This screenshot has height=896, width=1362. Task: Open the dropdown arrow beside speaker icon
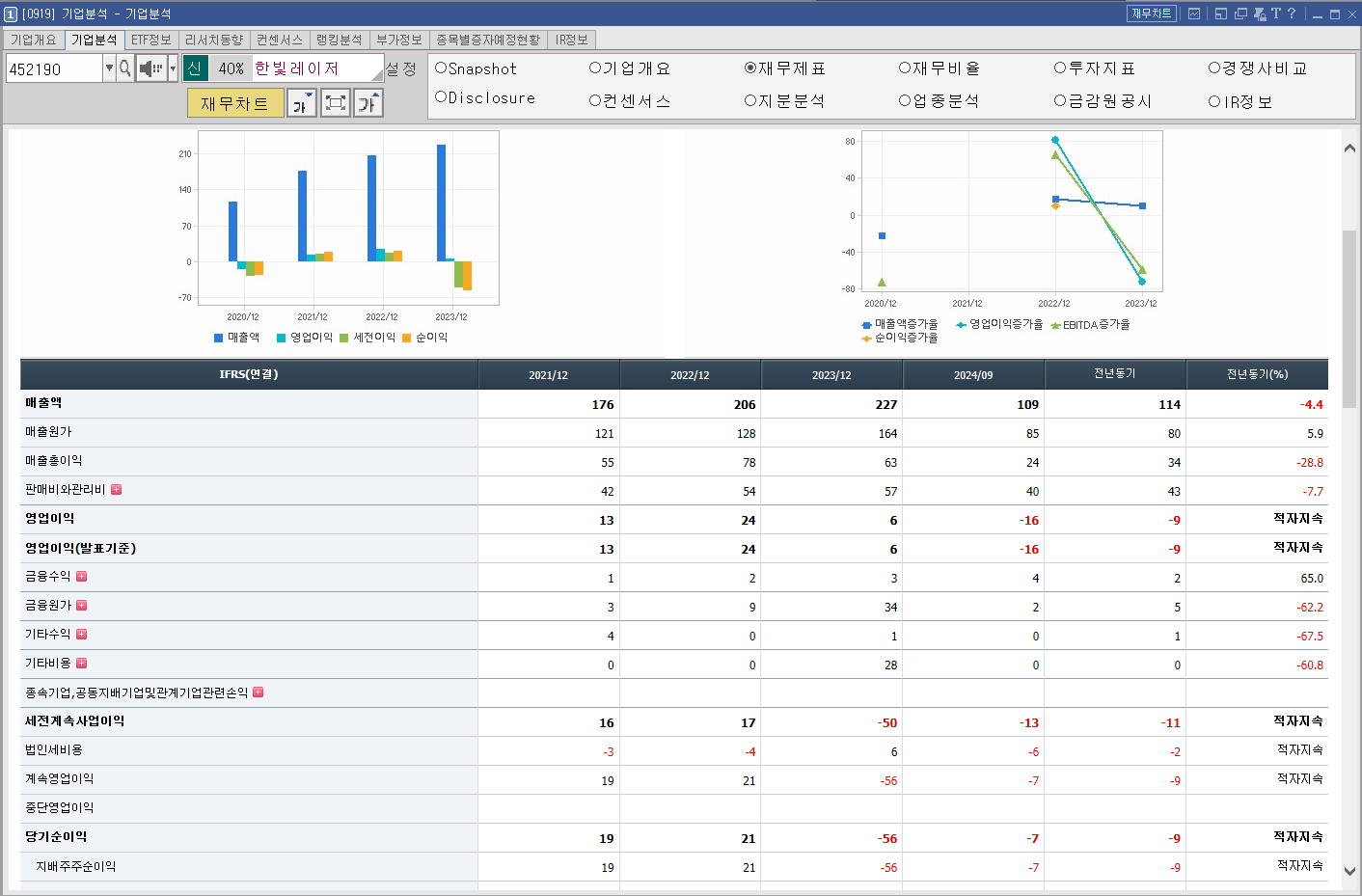[x=173, y=68]
